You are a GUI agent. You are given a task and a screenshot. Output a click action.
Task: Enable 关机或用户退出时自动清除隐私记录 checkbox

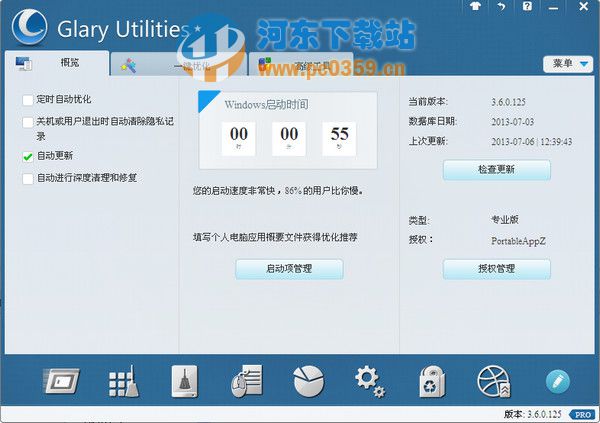28,122
